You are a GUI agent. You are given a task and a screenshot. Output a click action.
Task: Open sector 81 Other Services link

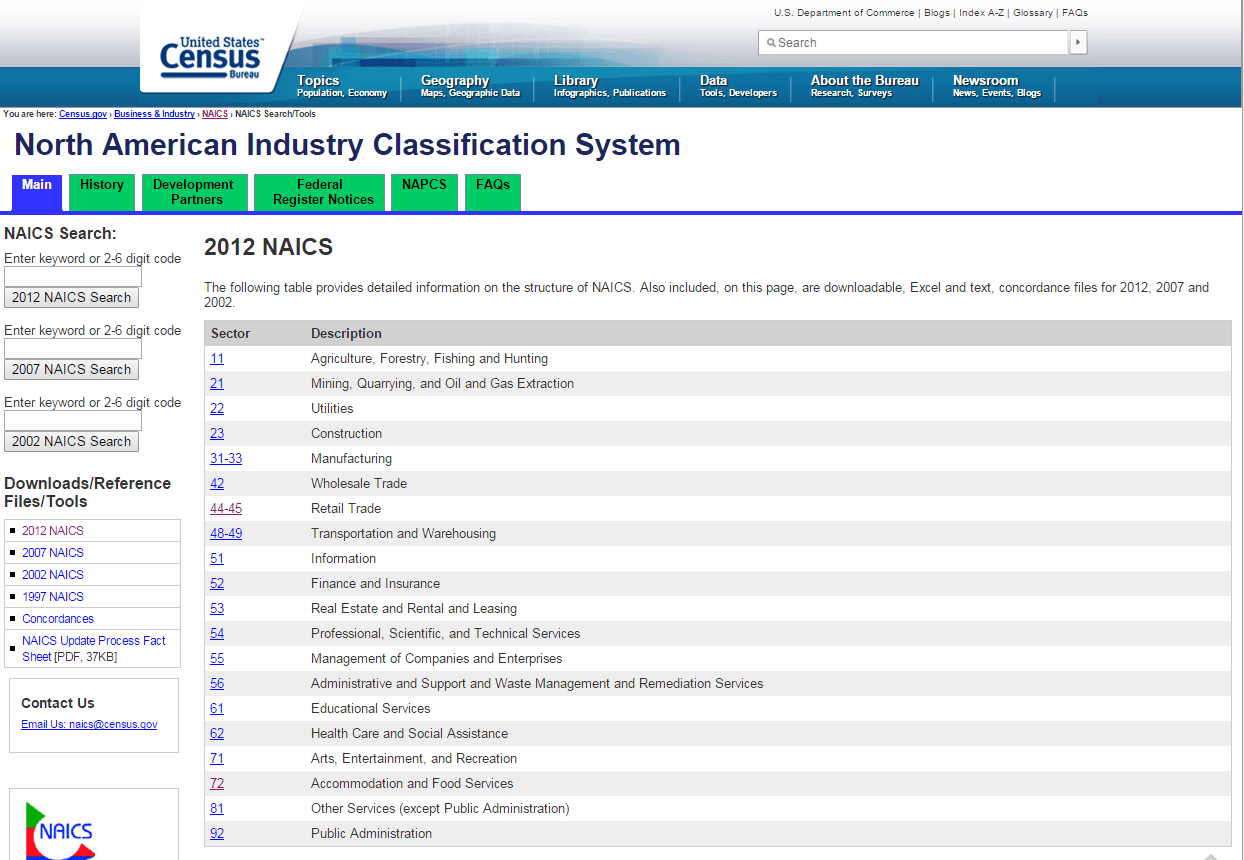[x=217, y=809]
